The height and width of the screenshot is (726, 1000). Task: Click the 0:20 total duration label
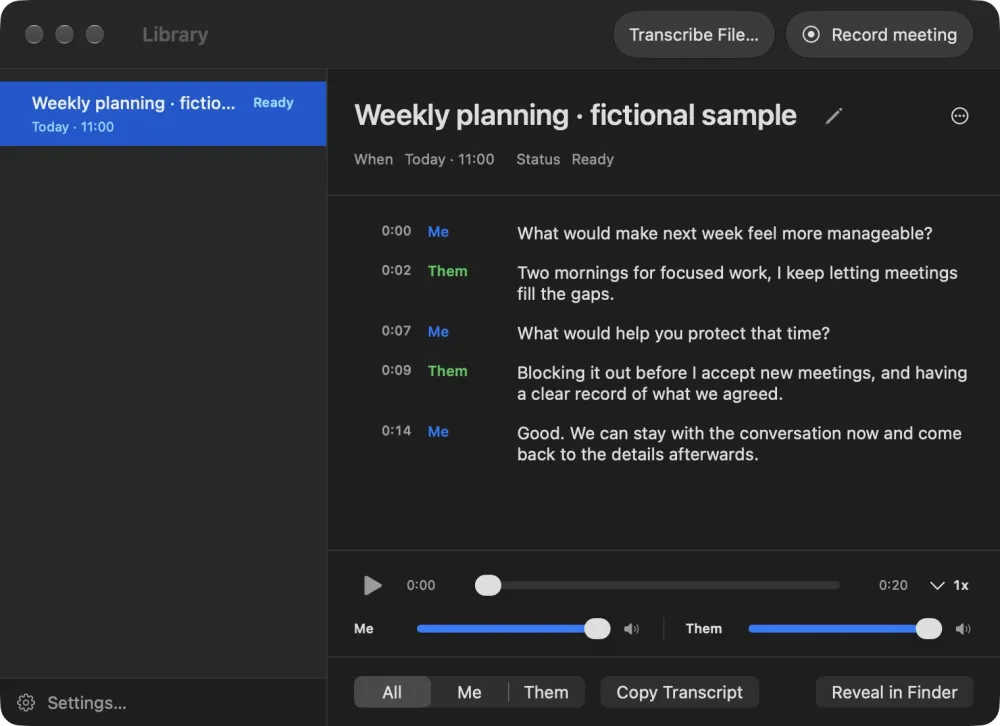click(893, 585)
